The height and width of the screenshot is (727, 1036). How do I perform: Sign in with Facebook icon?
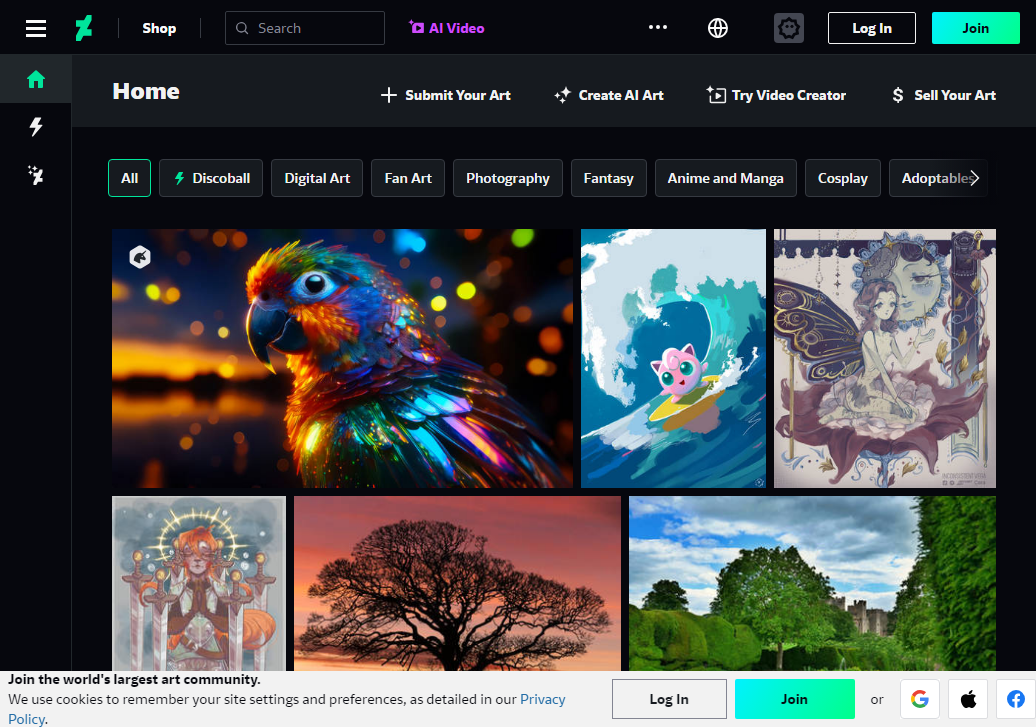1016,699
